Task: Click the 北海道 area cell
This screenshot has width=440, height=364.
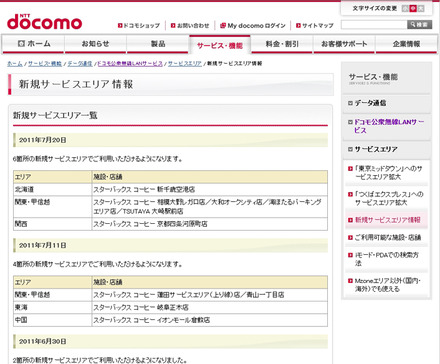Action: 52,189
